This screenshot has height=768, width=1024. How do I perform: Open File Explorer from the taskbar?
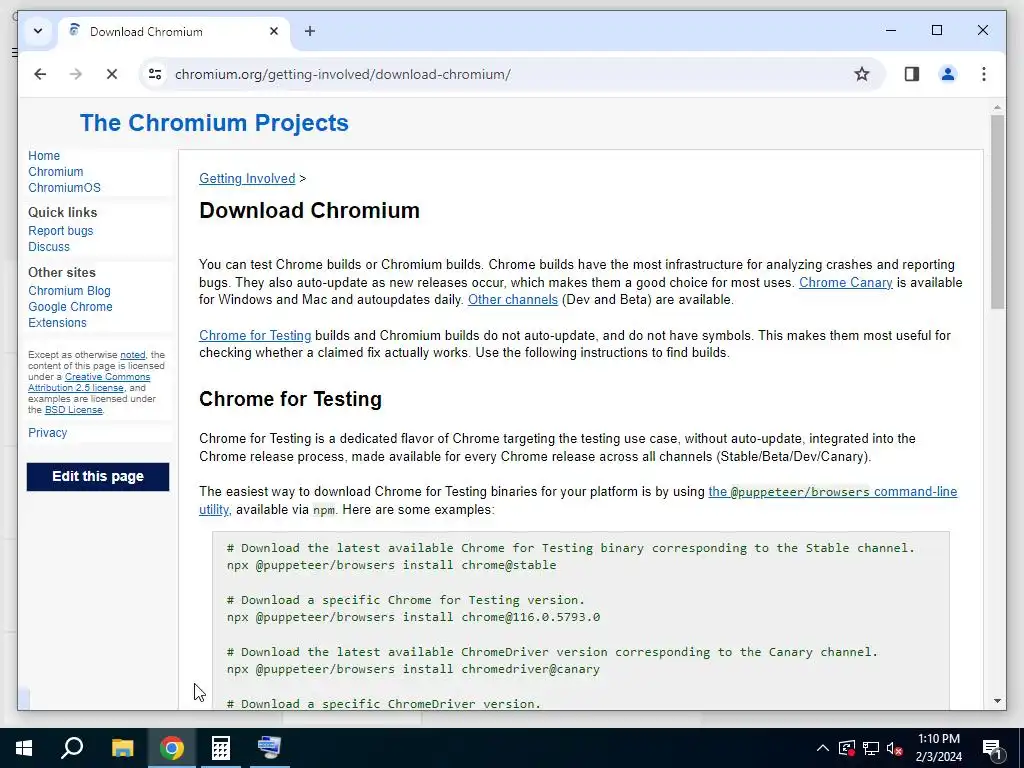123,748
